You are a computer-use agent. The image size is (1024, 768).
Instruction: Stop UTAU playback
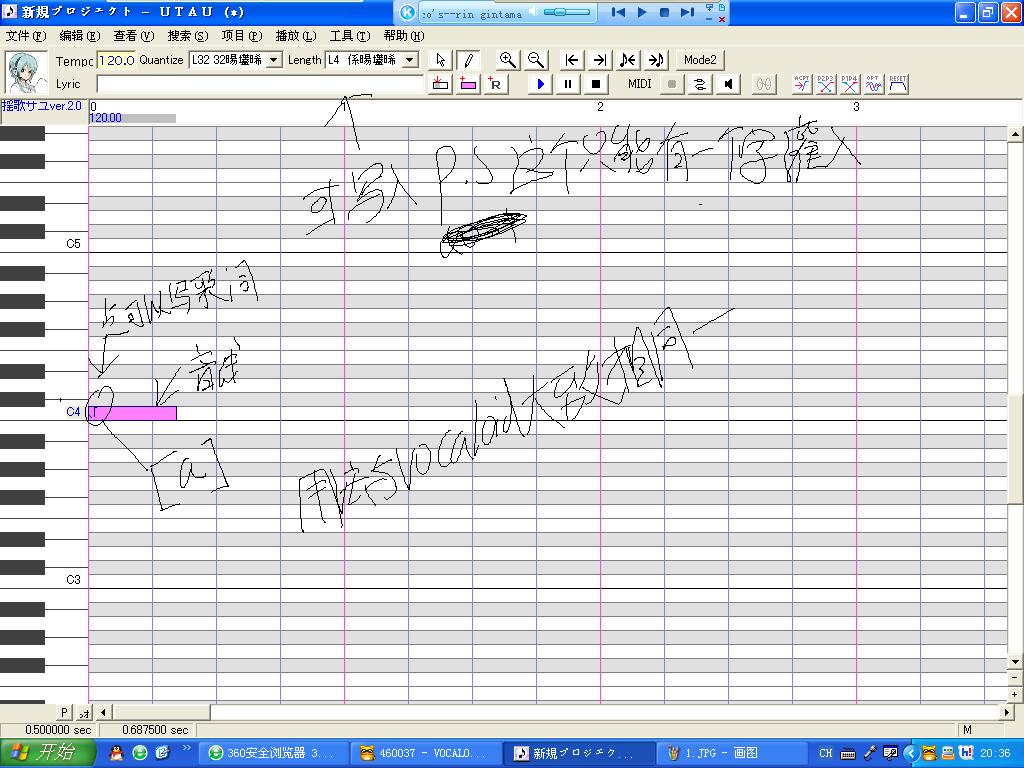596,84
